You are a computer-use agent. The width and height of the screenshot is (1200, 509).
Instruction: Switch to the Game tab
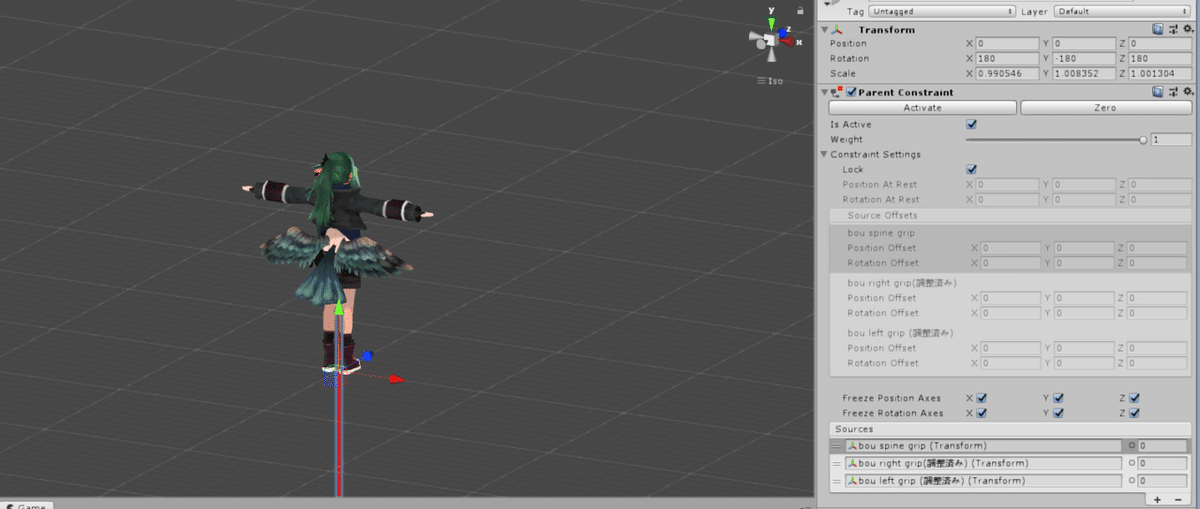[25, 504]
